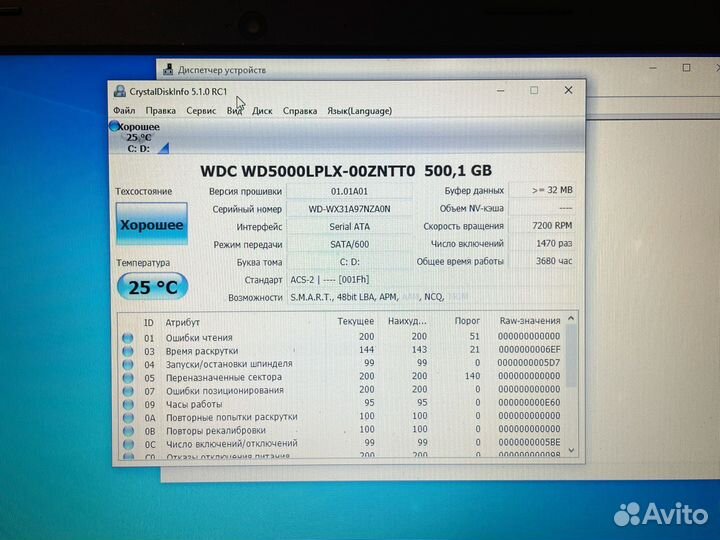Image resolution: width=720 pixels, height=540 pixels.
Task: Click the Диспетчер устройств window icon
Action: point(168,69)
